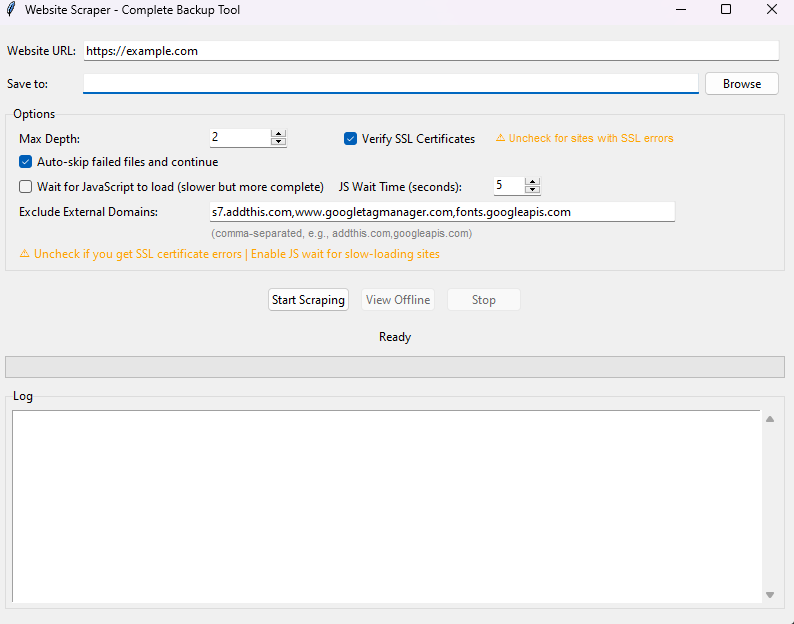
Task: Decrease JS Wait Time with down arrow
Action: [x=532, y=190]
